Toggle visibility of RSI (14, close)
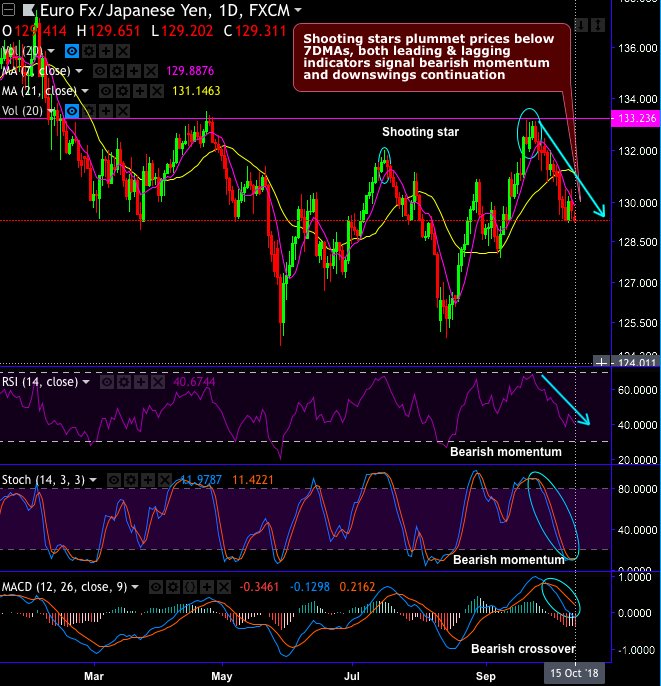Screen dimensions: 661x686 [107, 382]
